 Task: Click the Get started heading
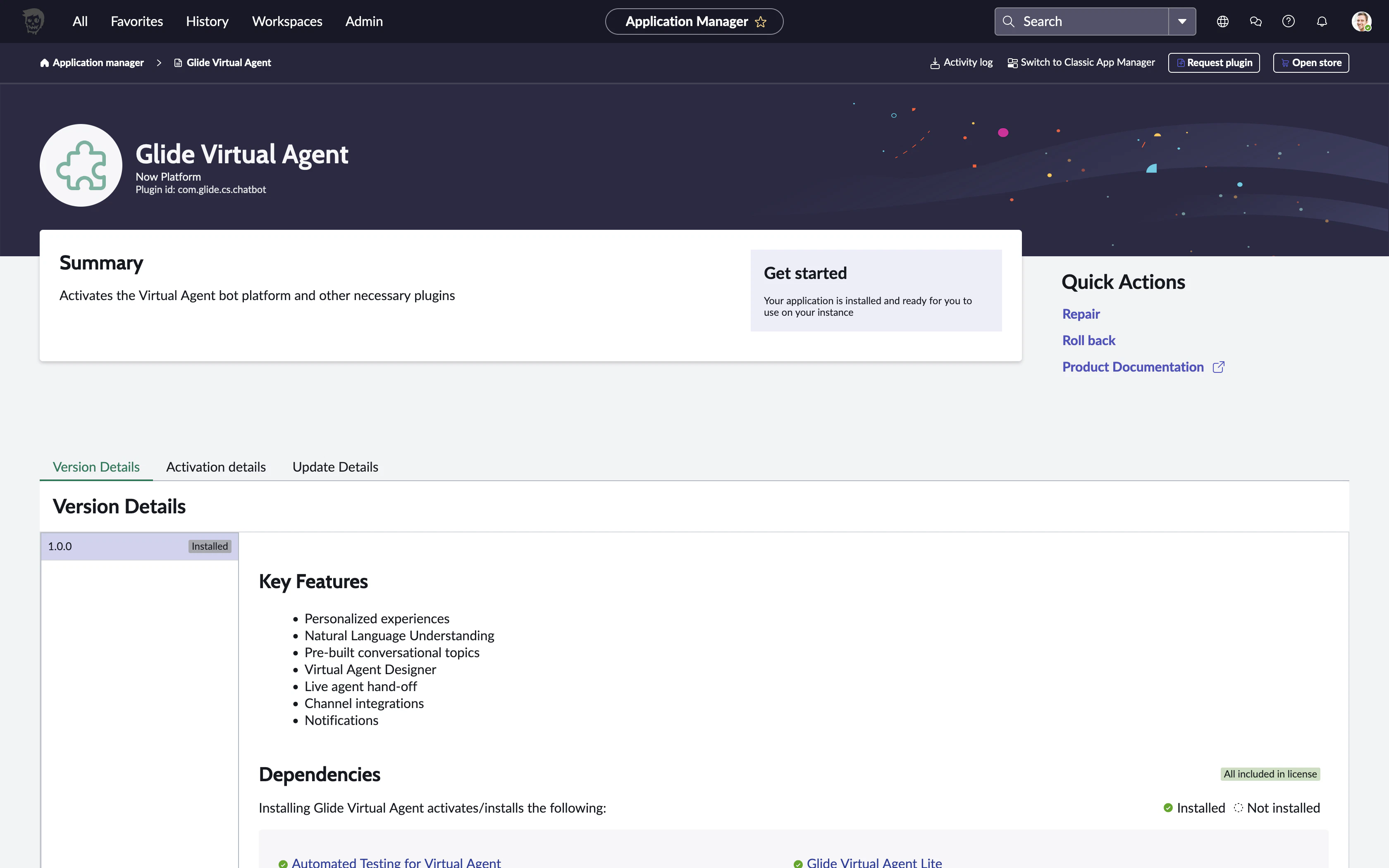coord(805,273)
